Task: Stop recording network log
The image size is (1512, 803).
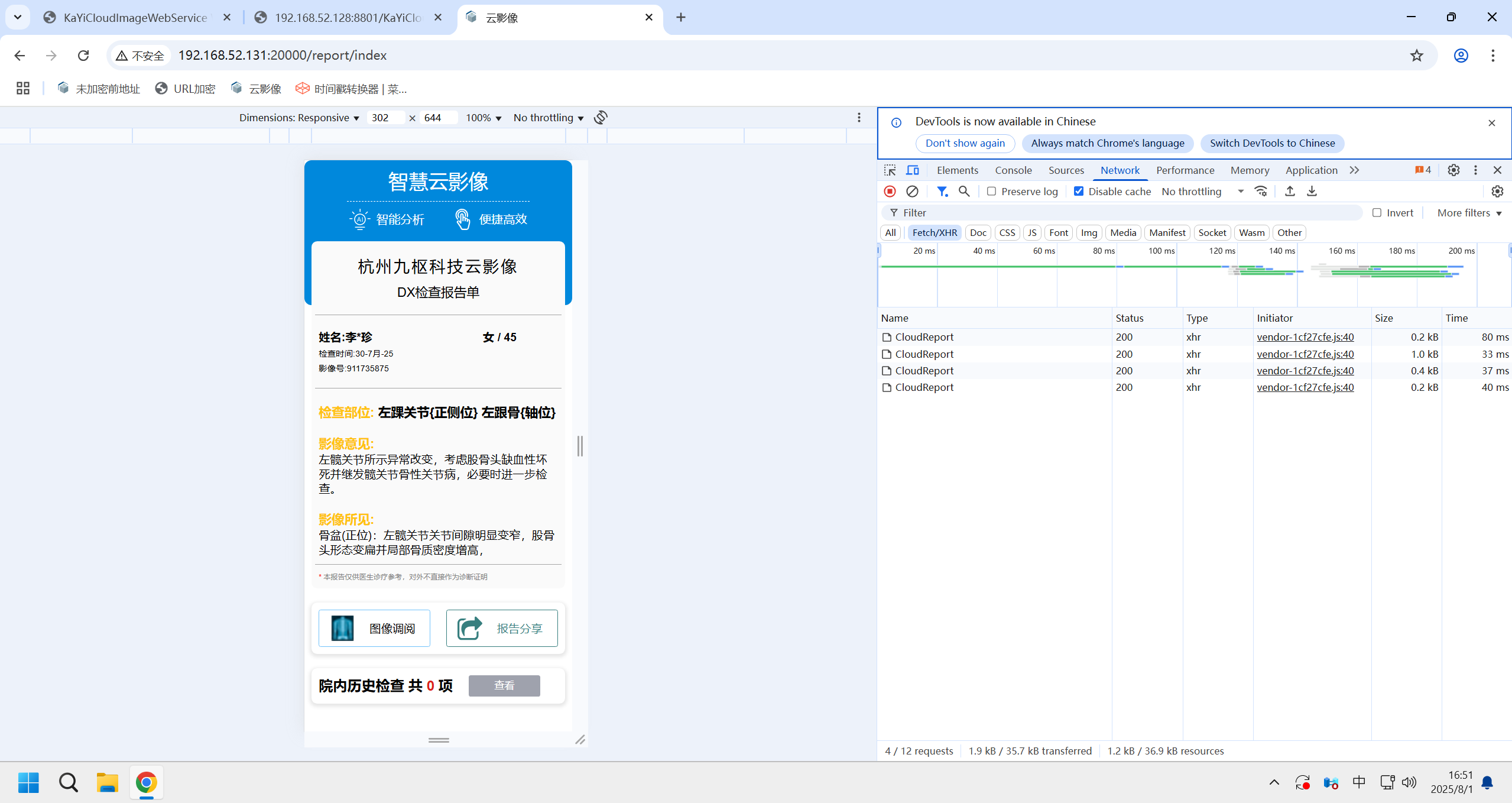Action: coord(889,191)
